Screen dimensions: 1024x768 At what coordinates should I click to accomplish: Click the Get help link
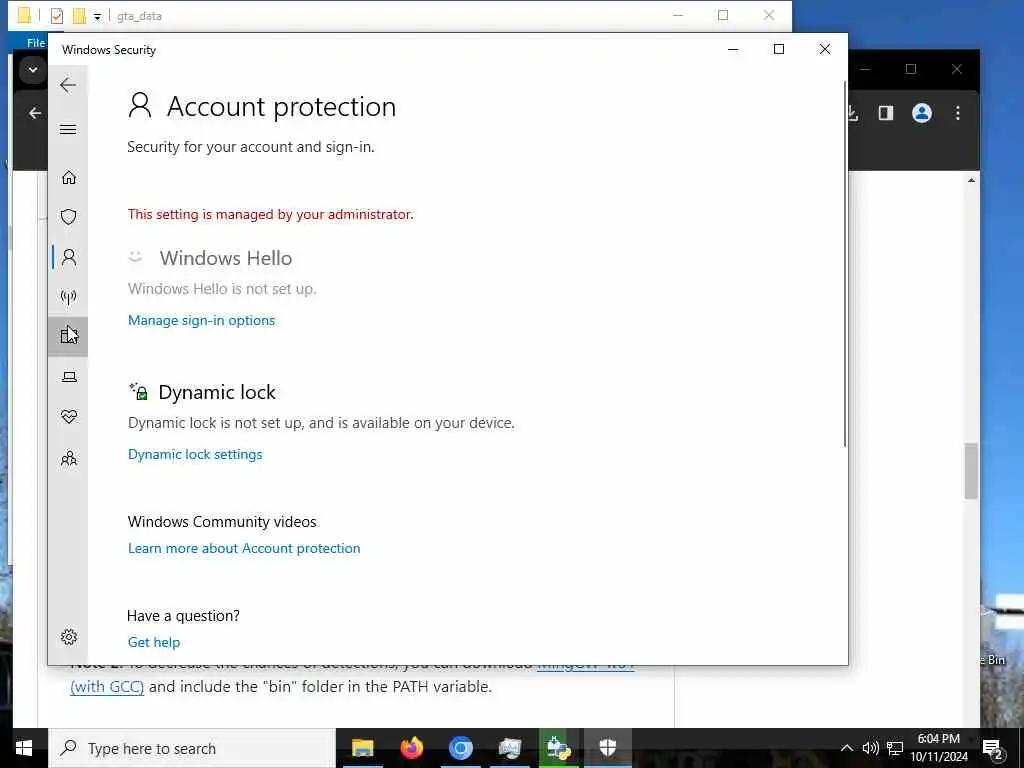153,643
